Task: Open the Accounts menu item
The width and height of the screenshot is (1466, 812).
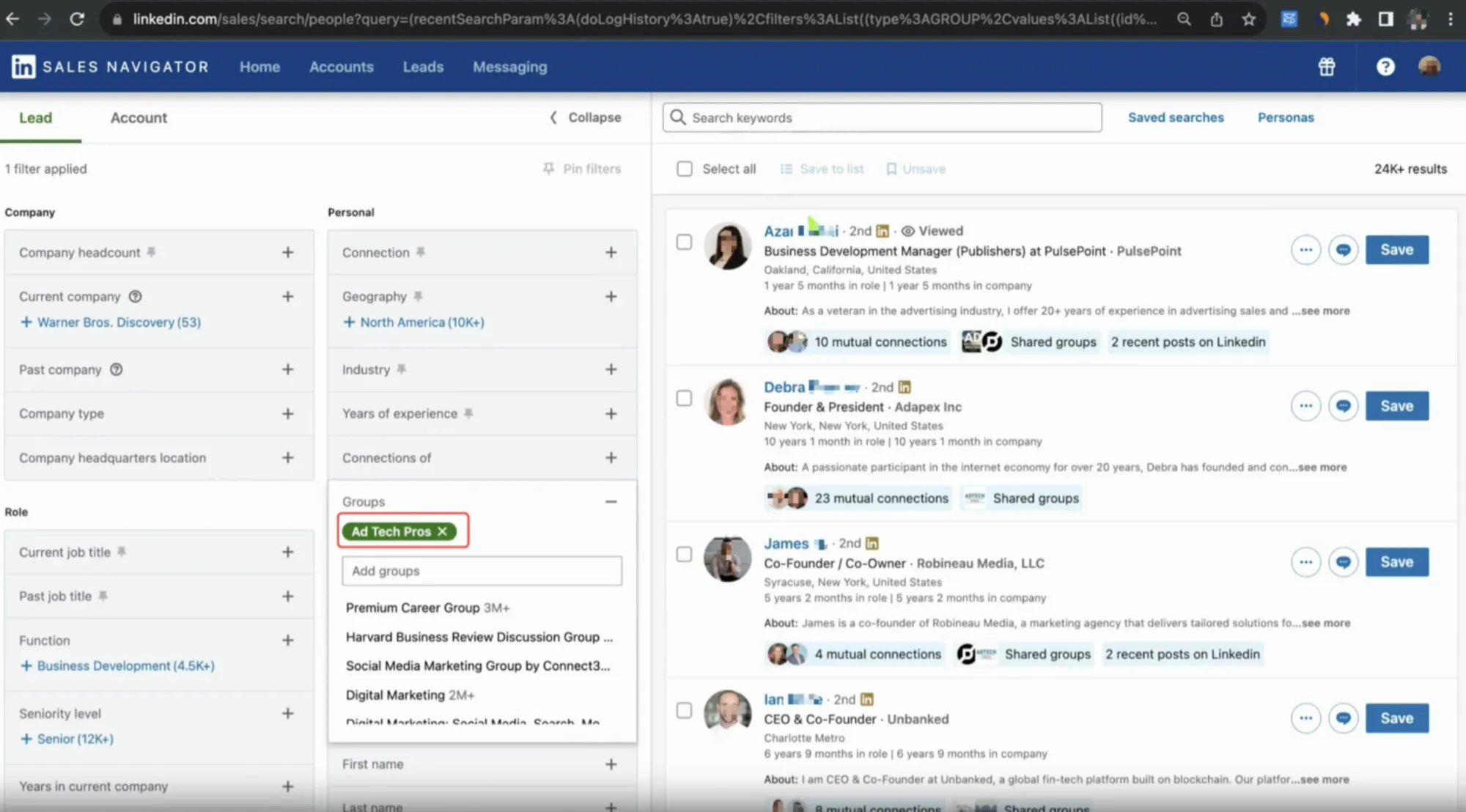Action: 342,67
